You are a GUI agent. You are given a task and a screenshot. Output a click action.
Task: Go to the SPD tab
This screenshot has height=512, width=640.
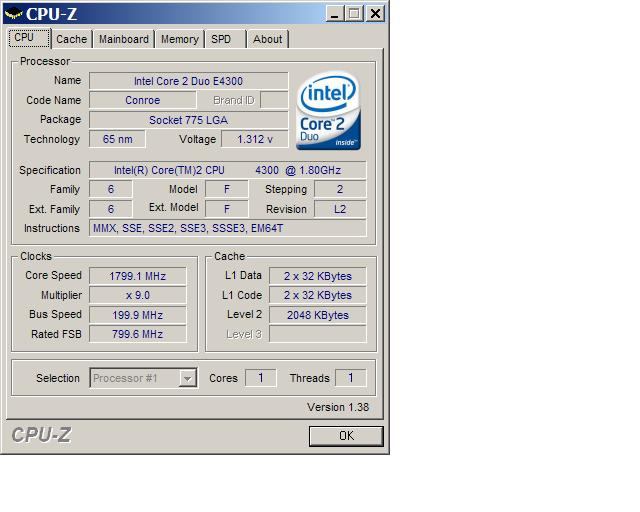point(226,39)
